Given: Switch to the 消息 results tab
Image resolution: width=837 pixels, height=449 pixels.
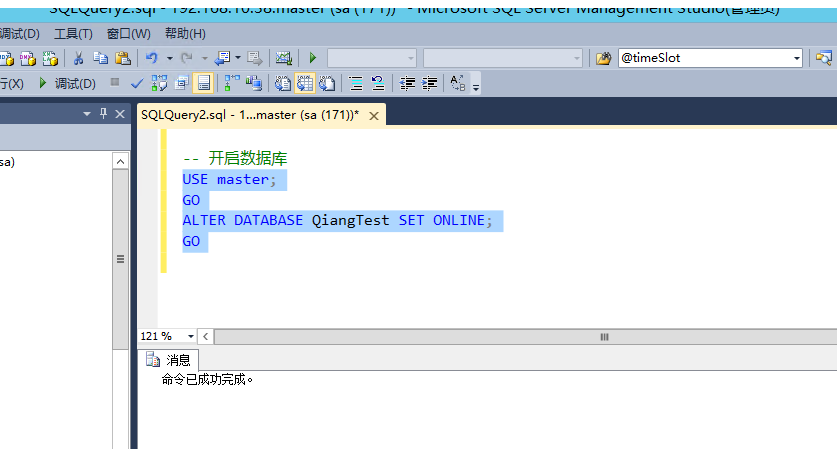Looking at the screenshot, I should click(x=170, y=360).
